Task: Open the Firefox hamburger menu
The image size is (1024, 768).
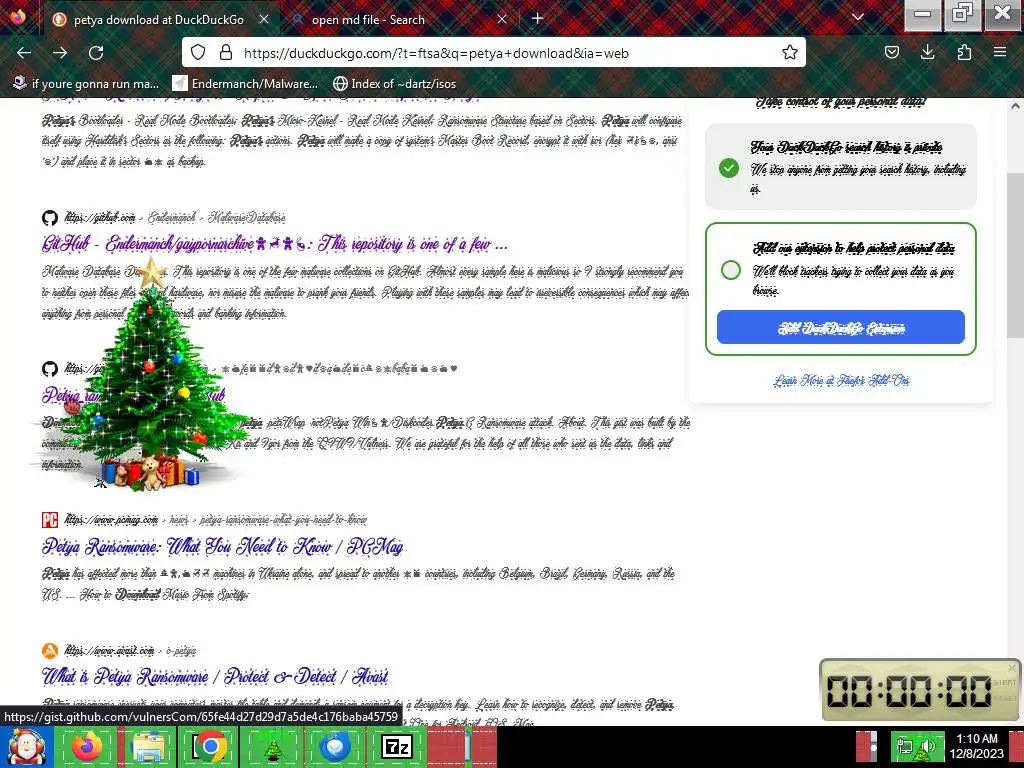Action: 1000,53
